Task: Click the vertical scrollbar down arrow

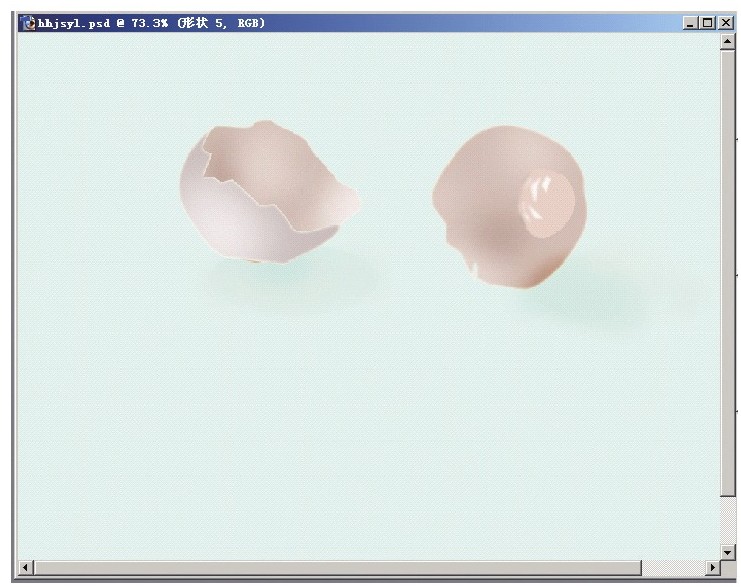Action: [727, 552]
